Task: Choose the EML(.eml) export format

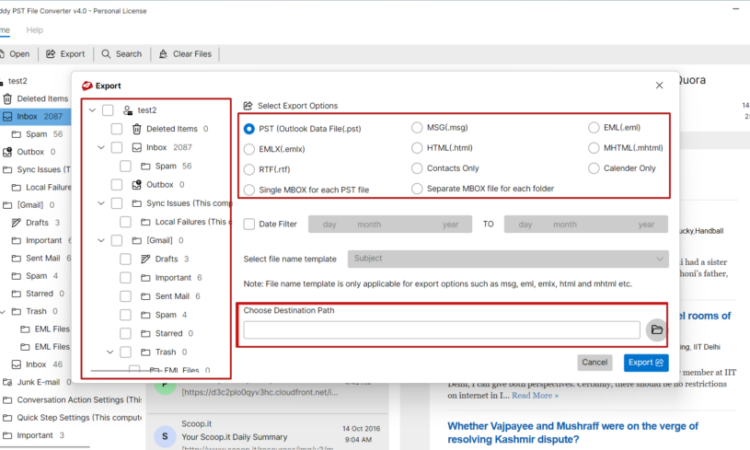Action: (x=594, y=128)
